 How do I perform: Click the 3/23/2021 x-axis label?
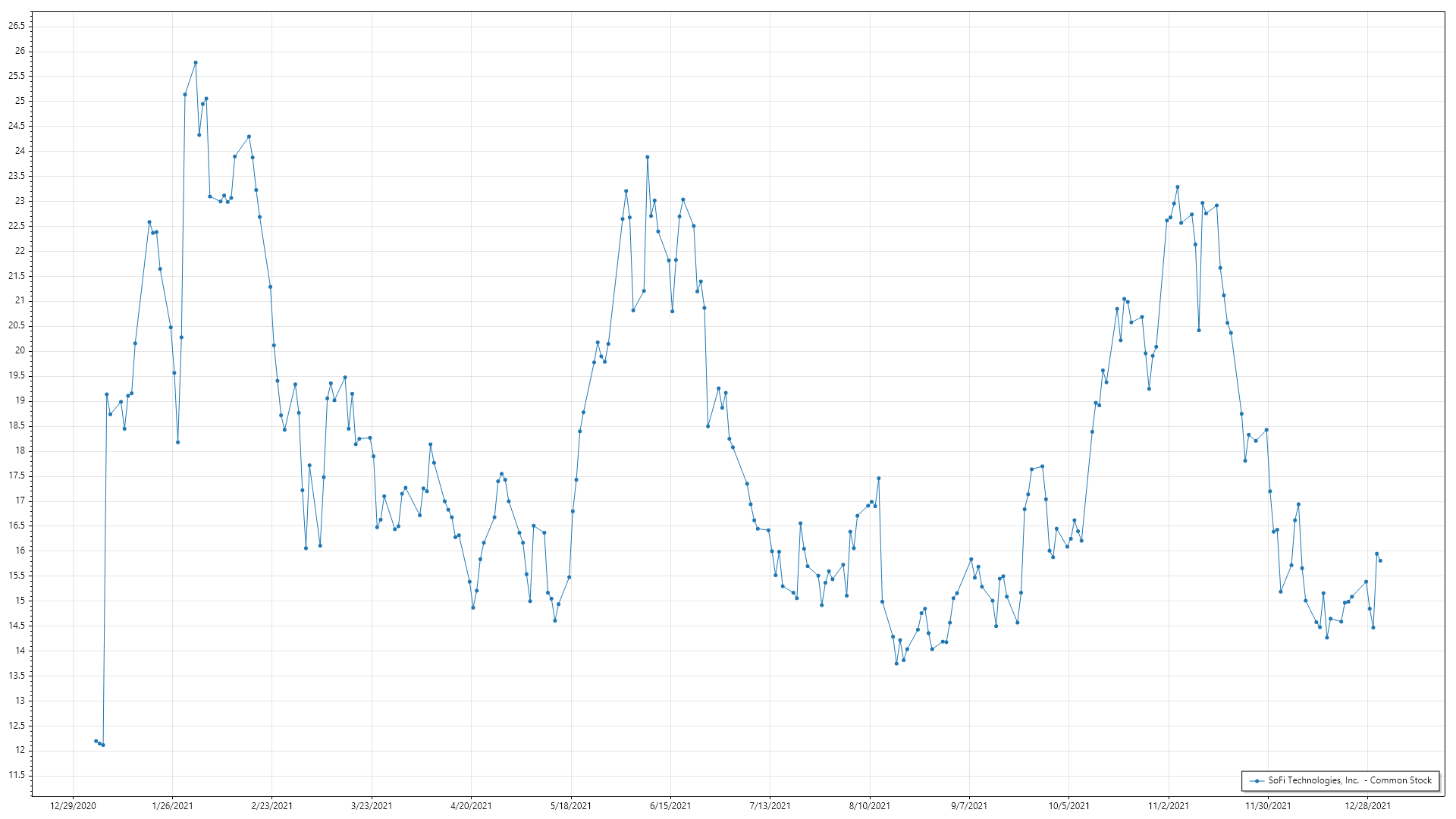point(372,806)
